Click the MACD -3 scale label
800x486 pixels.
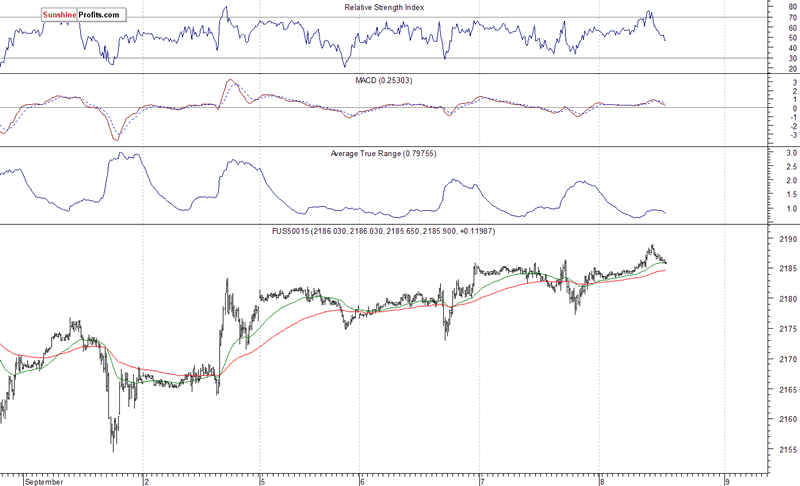coord(794,135)
